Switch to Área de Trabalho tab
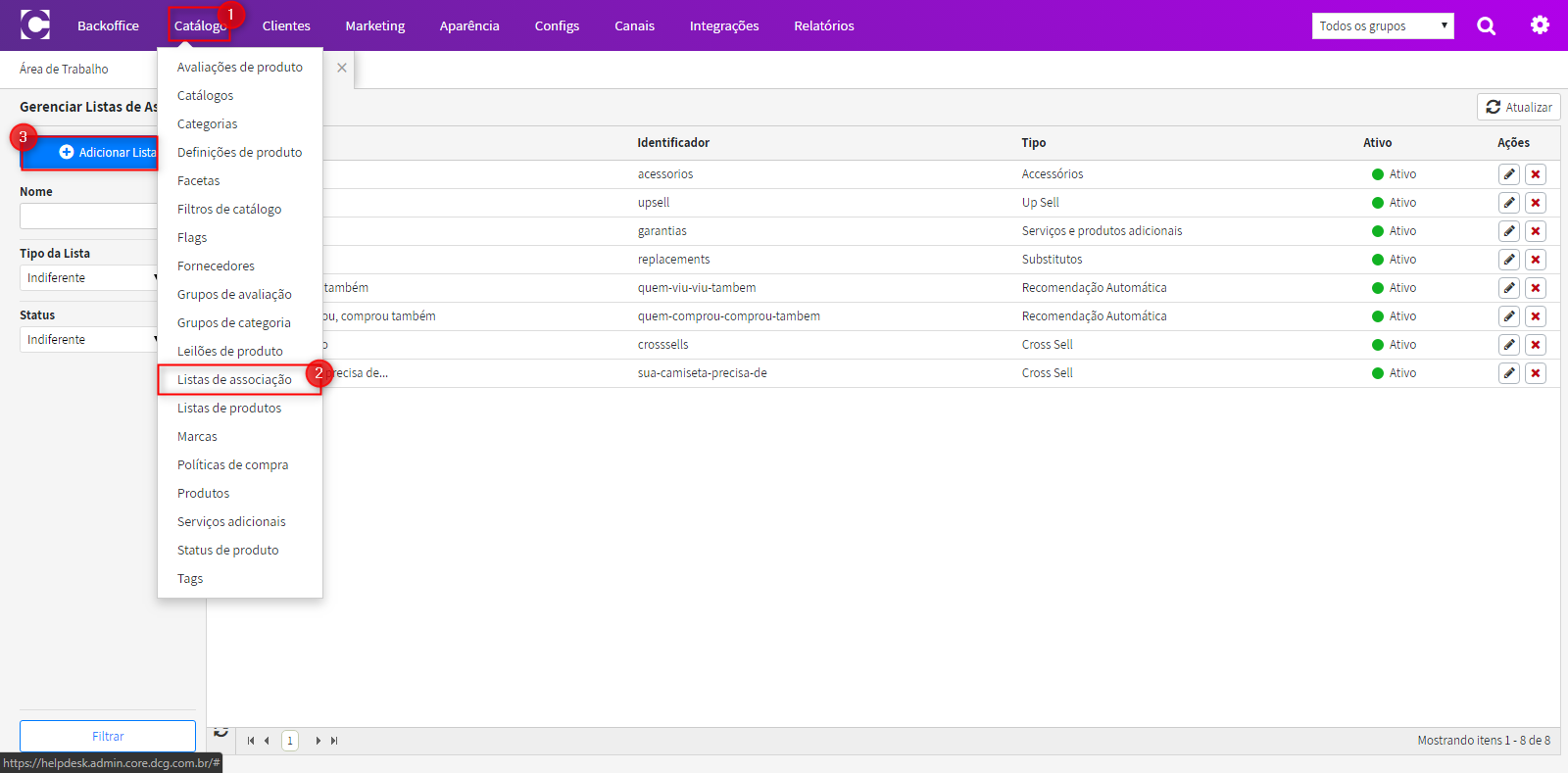Image resolution: width=1568 pixels, height=773 pixels. coord(64,69)
